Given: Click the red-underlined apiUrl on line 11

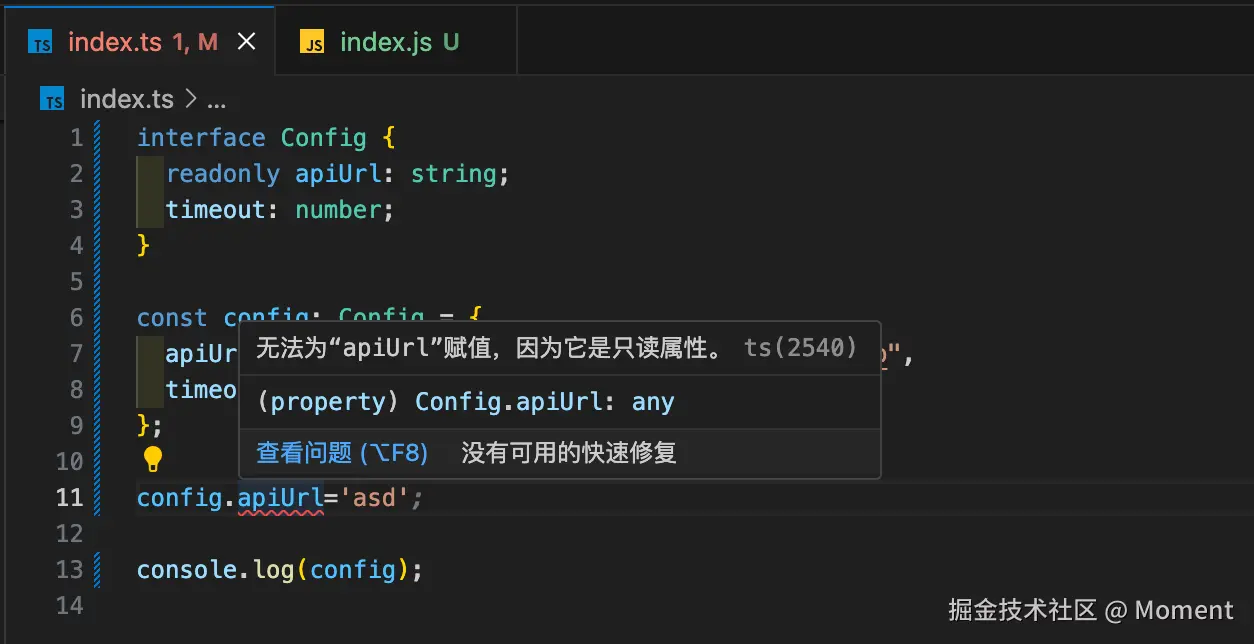Looking at the screenshot, I should coord(280,497).
